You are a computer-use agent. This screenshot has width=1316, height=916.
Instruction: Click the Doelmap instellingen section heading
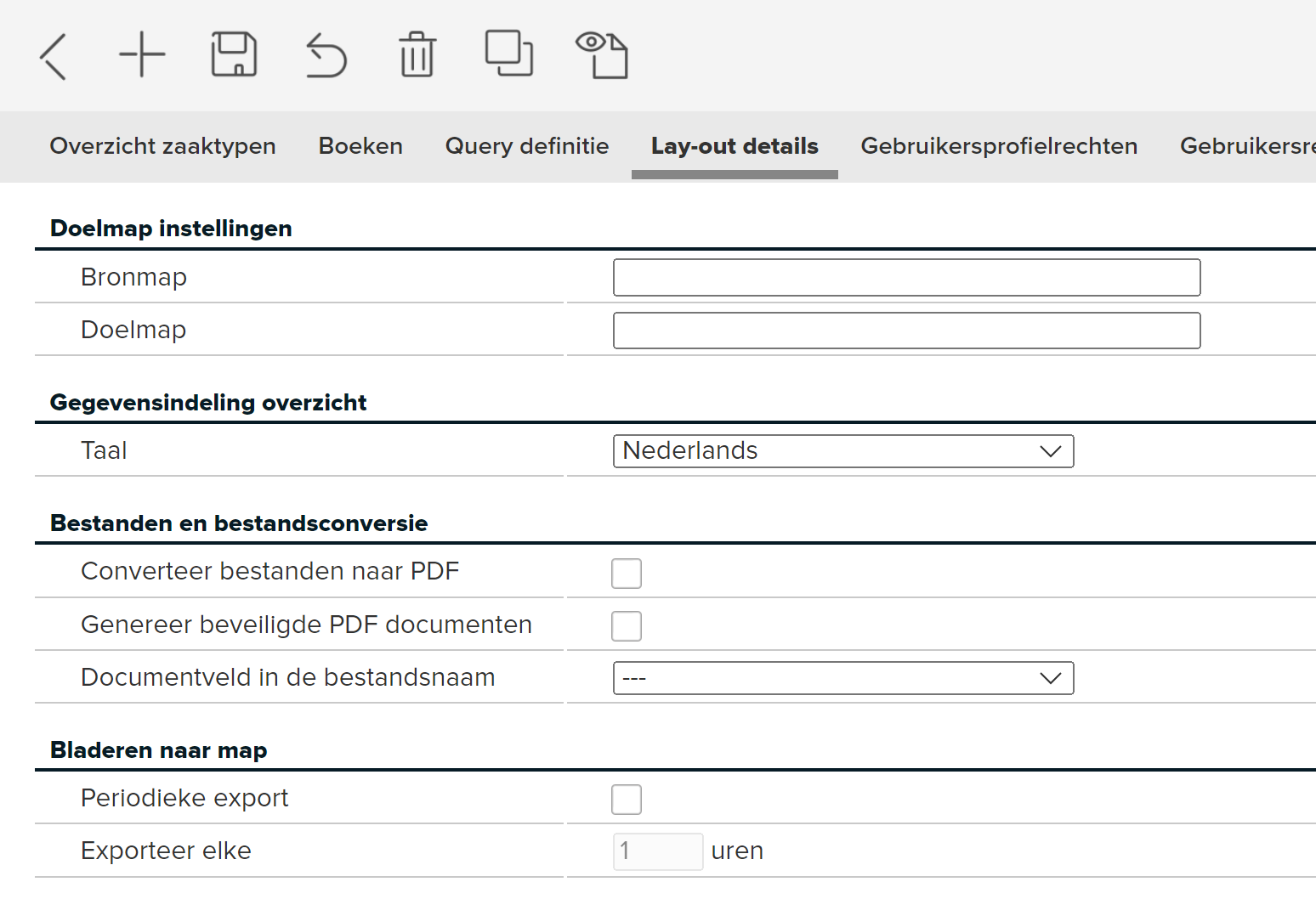coord(171,229)
